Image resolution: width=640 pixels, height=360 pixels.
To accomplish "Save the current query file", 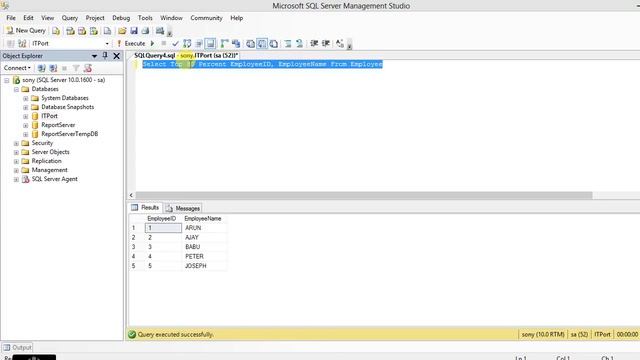I will click(134, 31).
